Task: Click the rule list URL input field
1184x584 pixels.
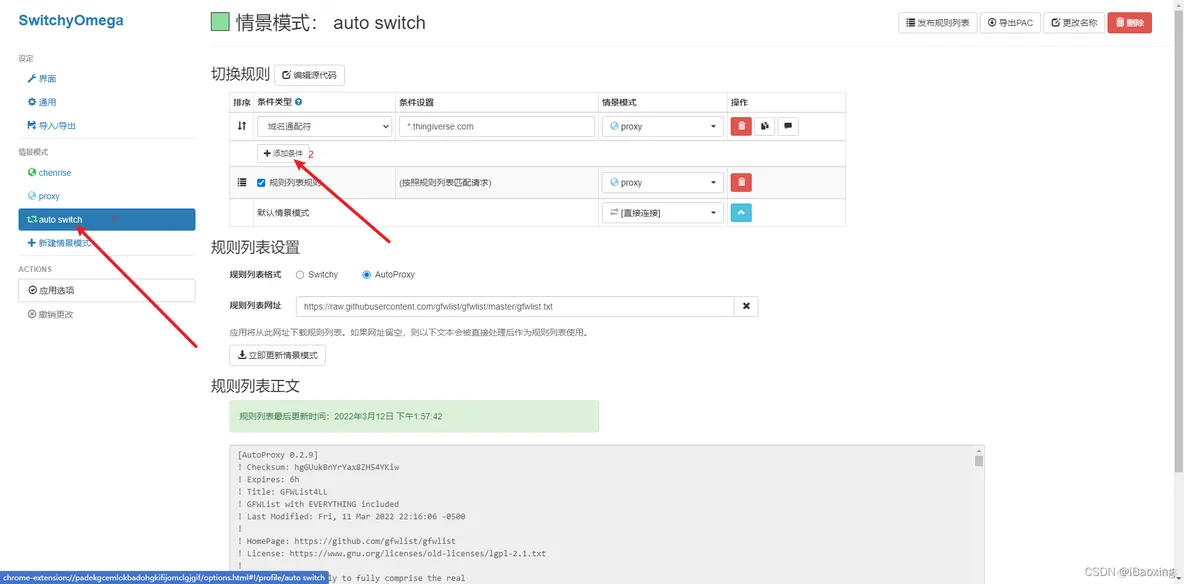Action: pos(515,306)
